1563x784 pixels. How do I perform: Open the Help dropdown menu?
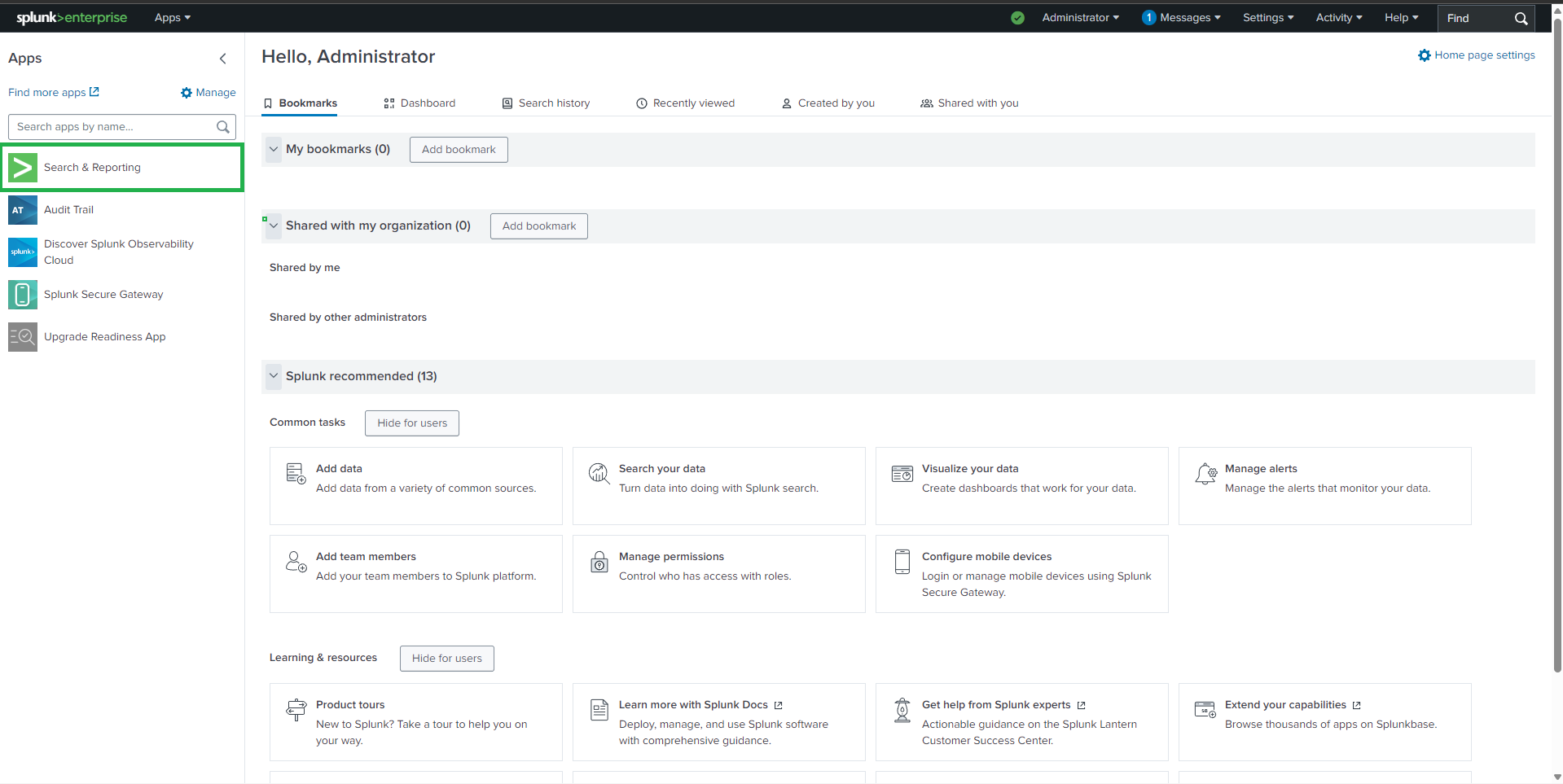1402,18
